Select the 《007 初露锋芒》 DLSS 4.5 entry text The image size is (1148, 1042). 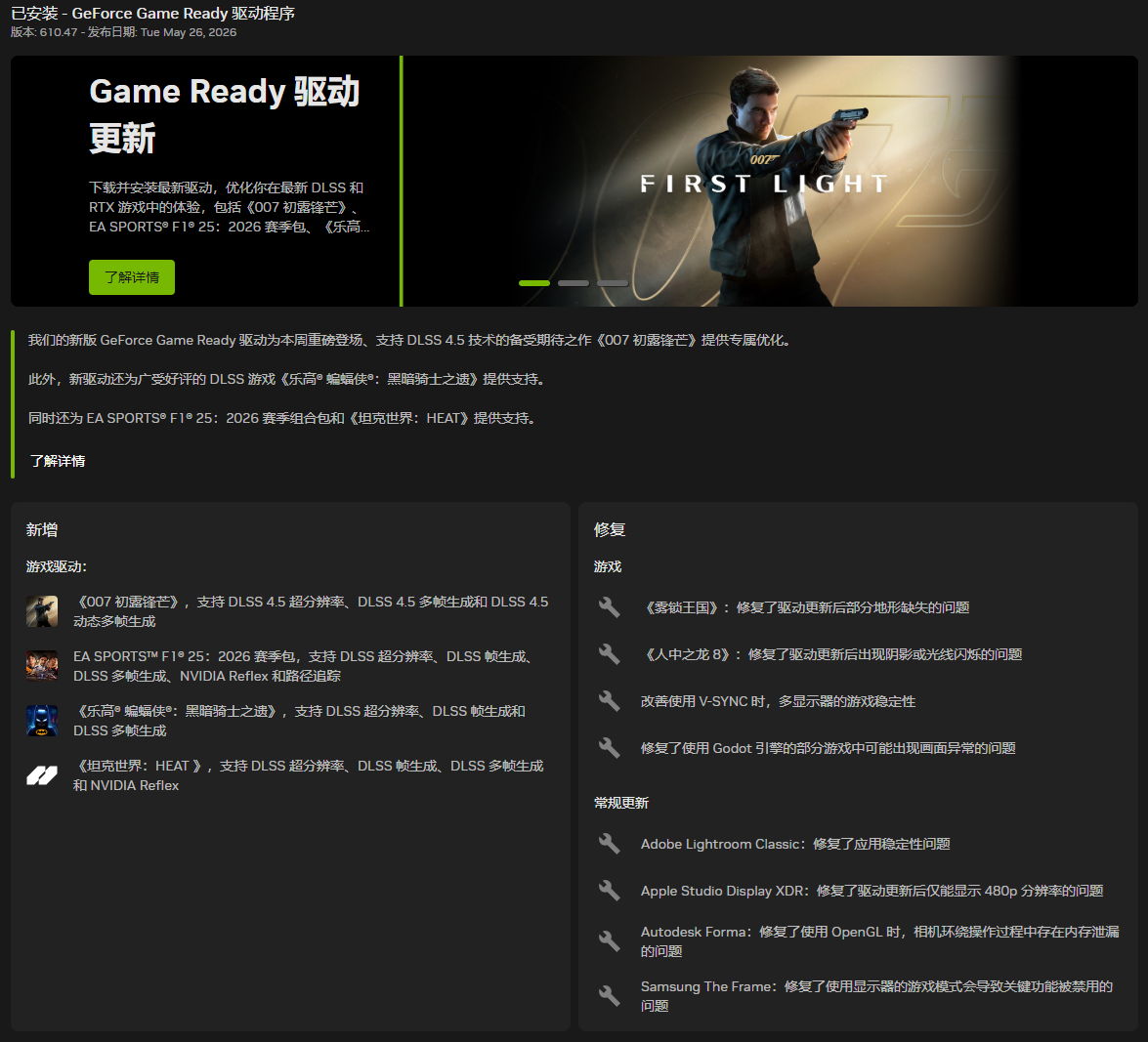pos(311,611)
